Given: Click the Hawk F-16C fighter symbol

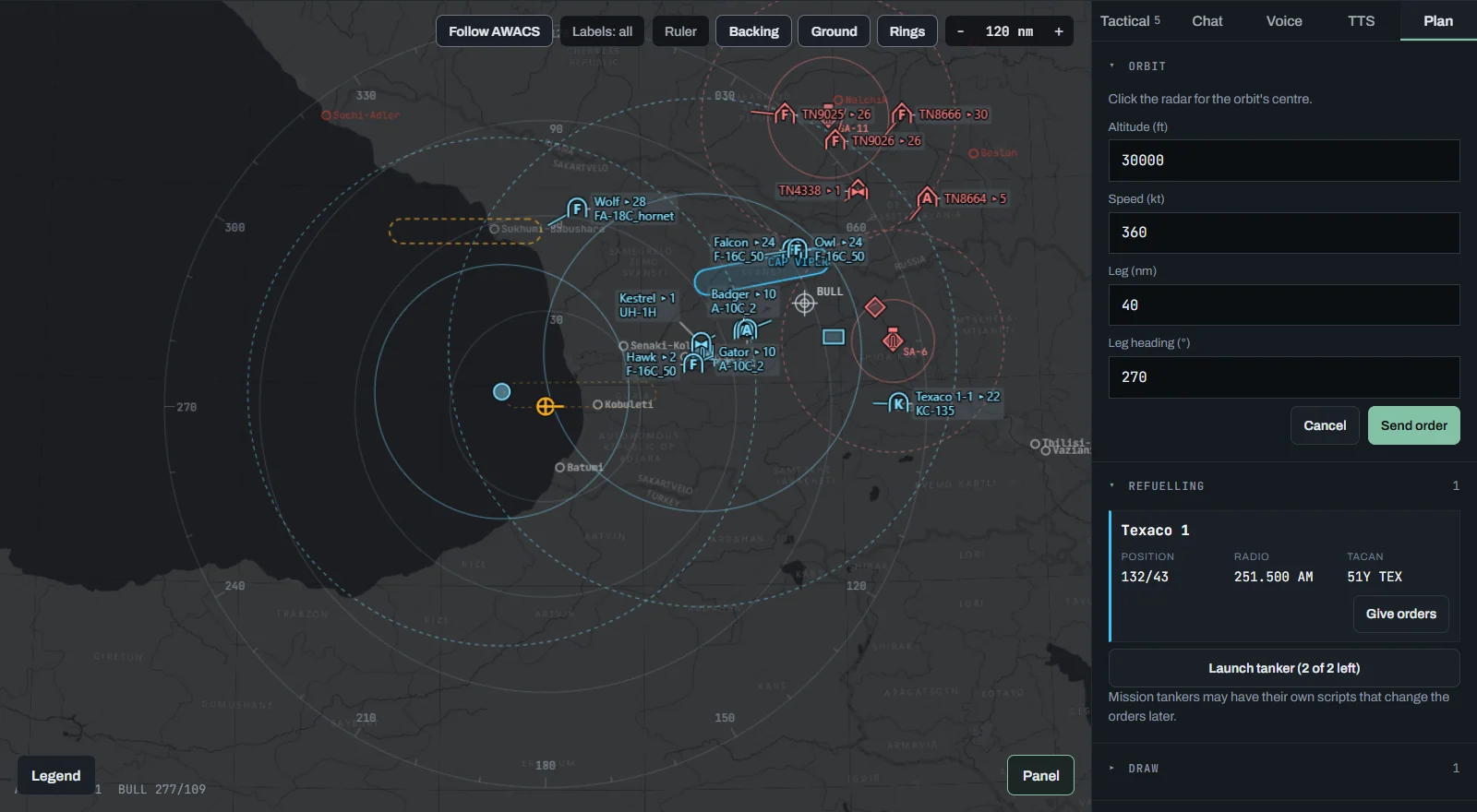Looking at the screenshot, I should [x=693, y=364].
